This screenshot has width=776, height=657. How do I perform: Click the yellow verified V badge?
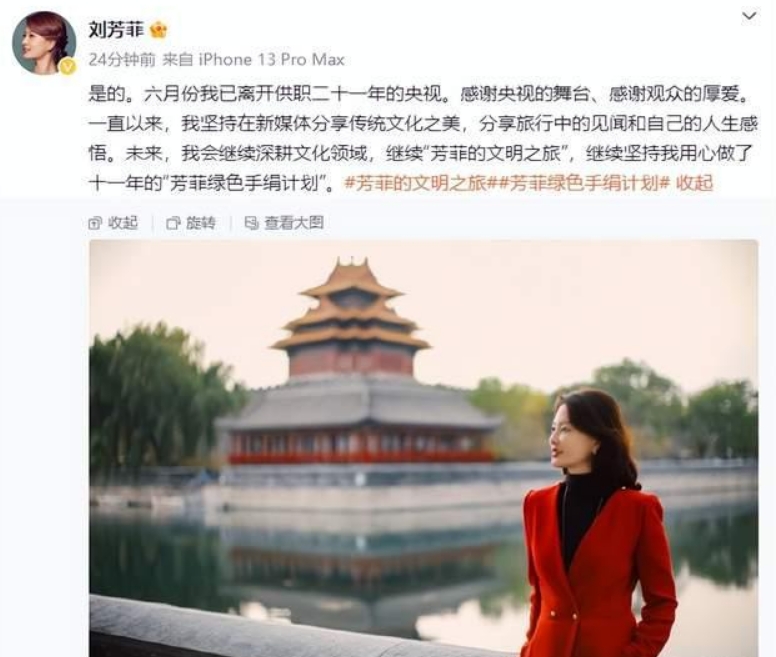click(68, 66)
